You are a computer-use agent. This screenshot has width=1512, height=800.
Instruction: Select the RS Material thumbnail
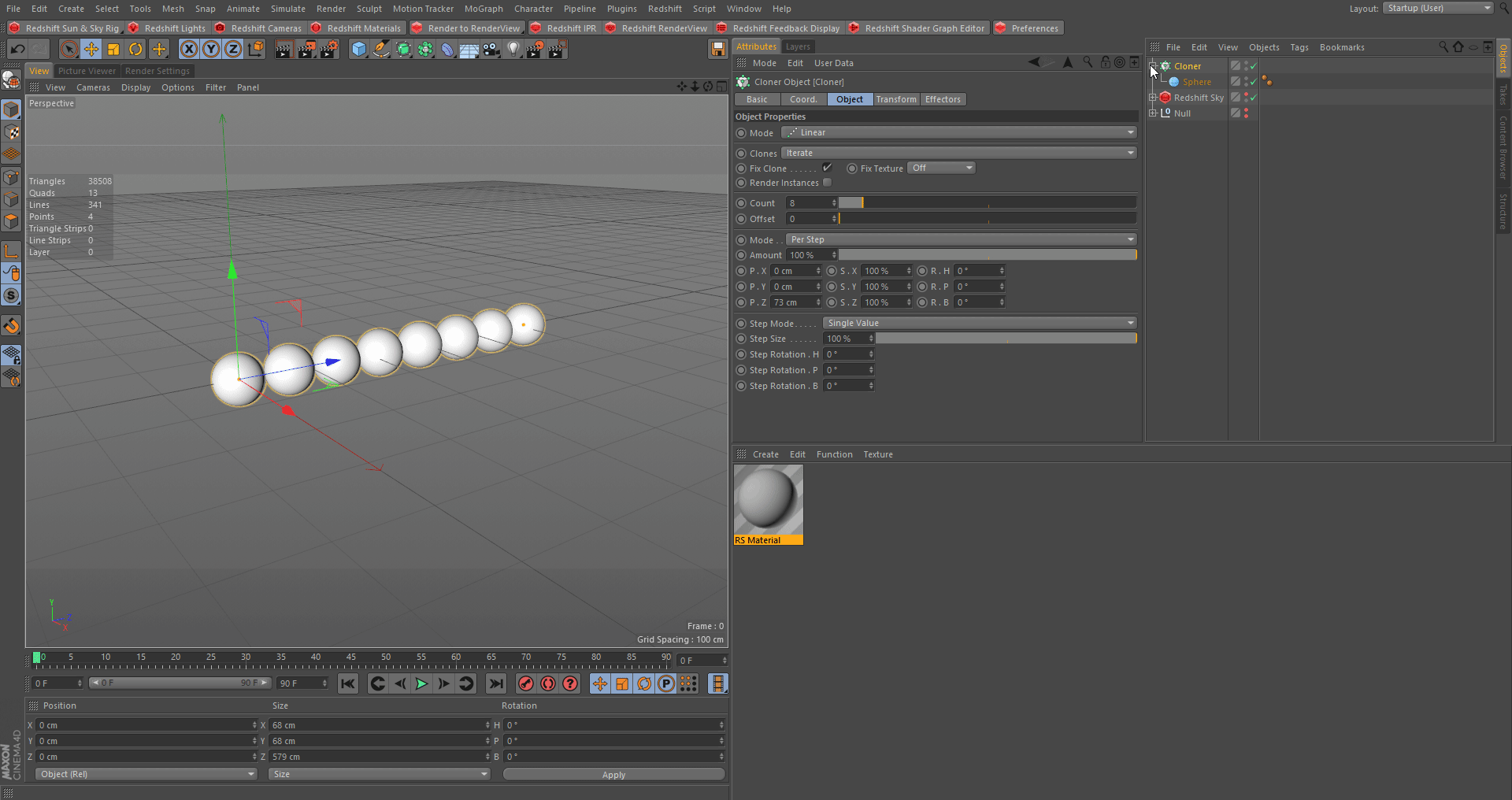768,501
